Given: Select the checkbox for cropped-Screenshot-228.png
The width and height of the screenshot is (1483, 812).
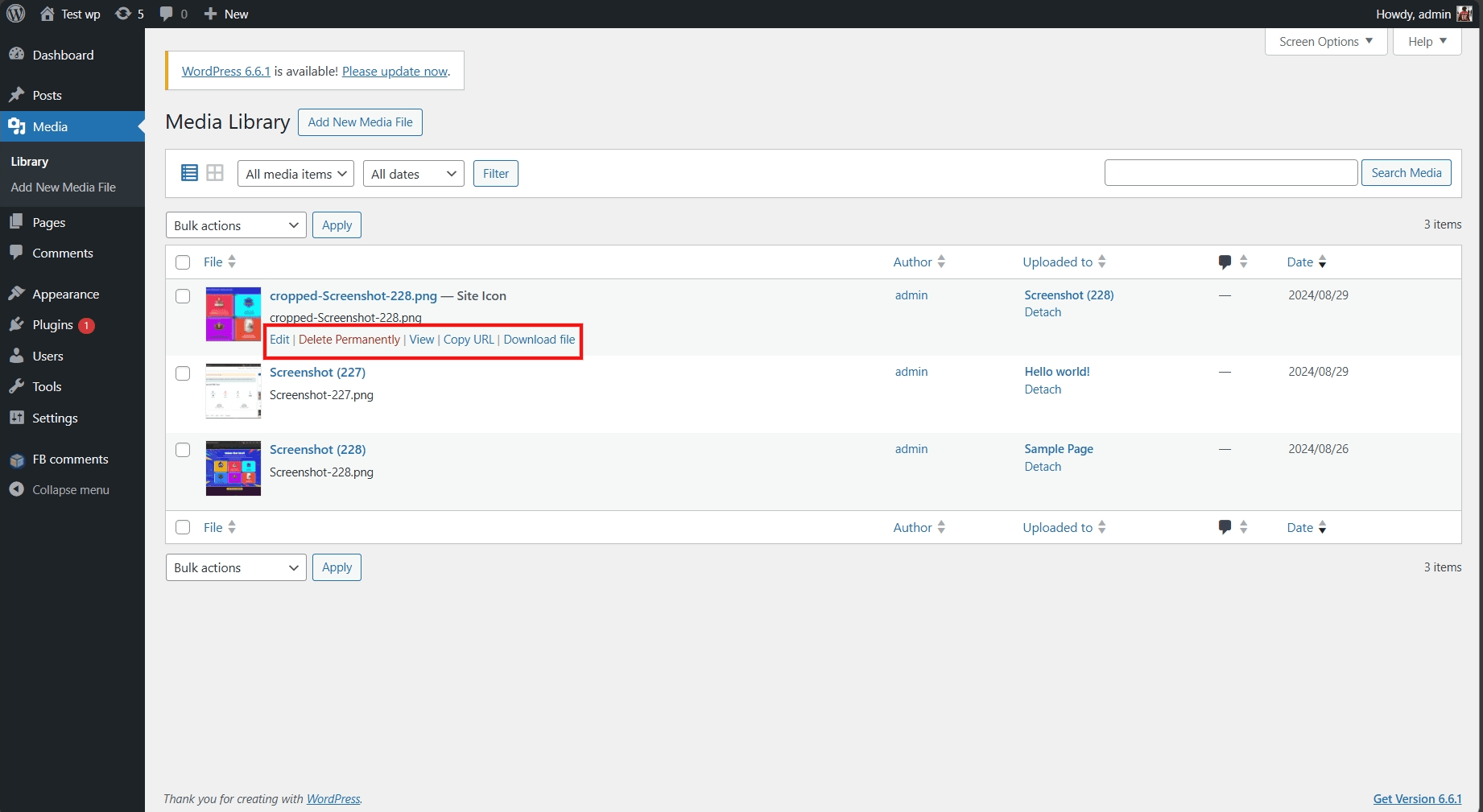Looking at the screenshot, I should coord(183,296).
